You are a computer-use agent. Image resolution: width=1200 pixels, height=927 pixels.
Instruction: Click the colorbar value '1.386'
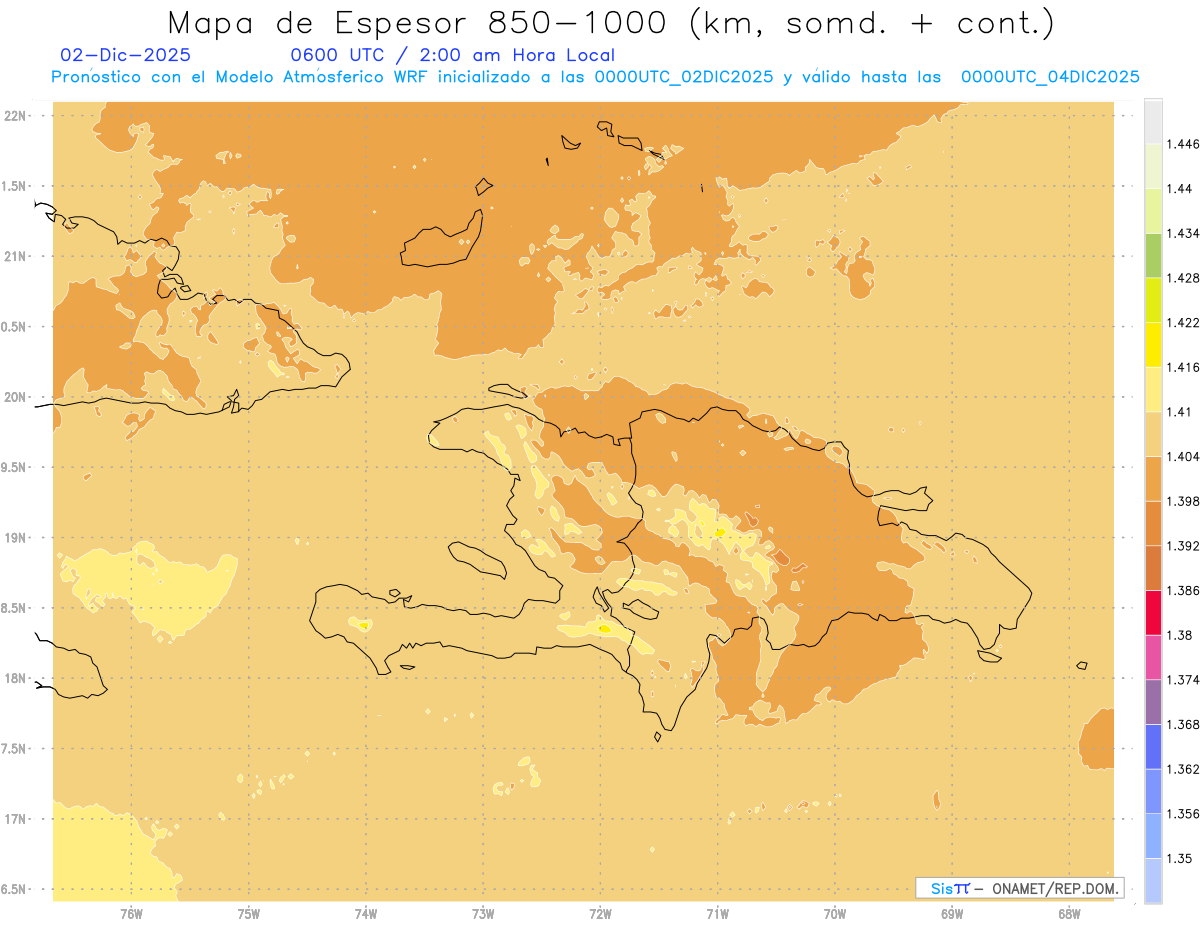[x=1185, y=590]
